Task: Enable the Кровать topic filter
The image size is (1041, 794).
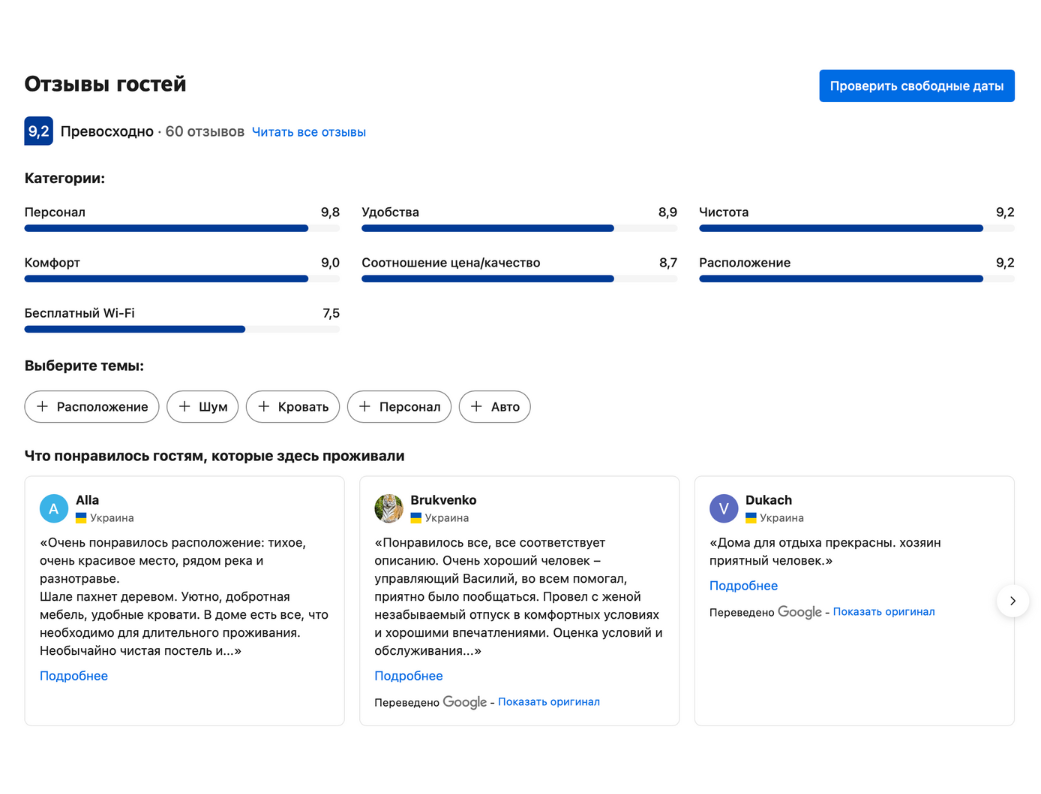Action: click(x=293, y=407)
